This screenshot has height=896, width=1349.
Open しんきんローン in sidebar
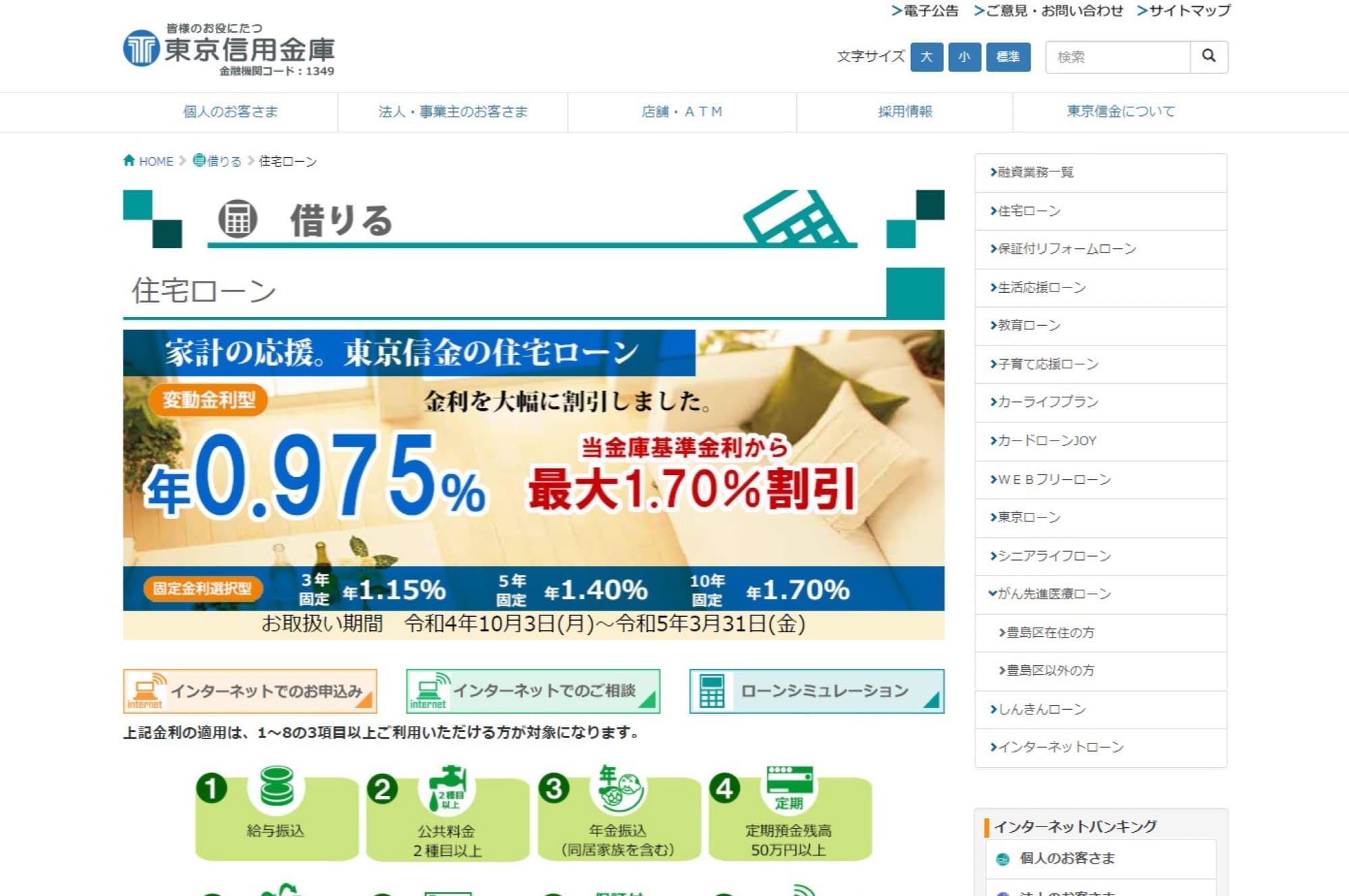click(1101, 709)
